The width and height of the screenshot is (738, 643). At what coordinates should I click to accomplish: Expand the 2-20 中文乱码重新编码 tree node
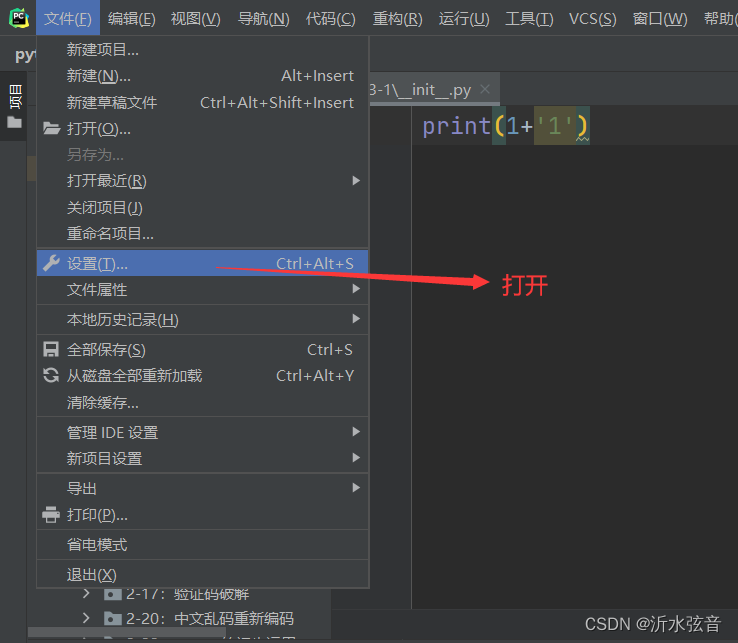point(86,619)
